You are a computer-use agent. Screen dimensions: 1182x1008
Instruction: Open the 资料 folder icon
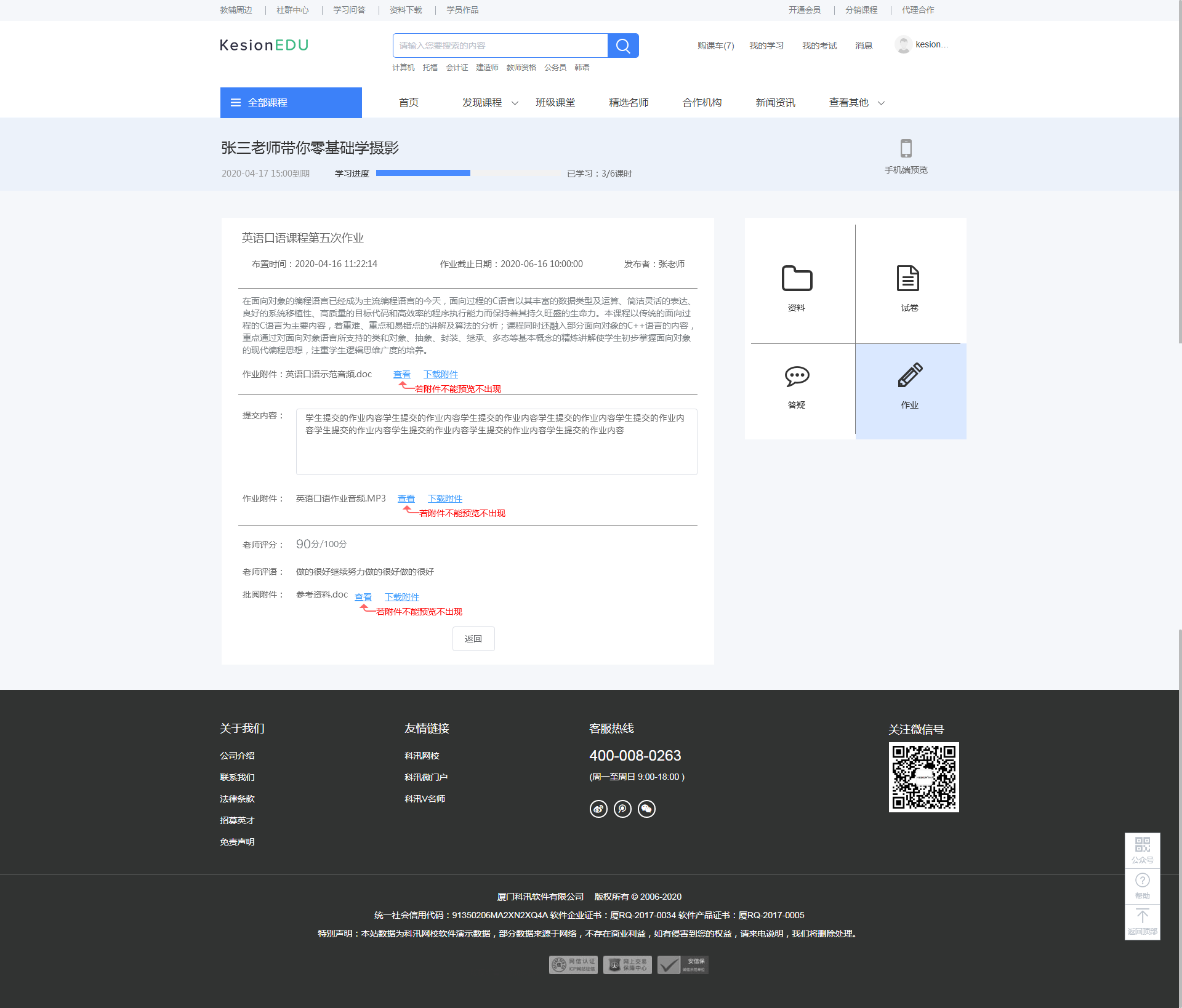click(797, 279)
